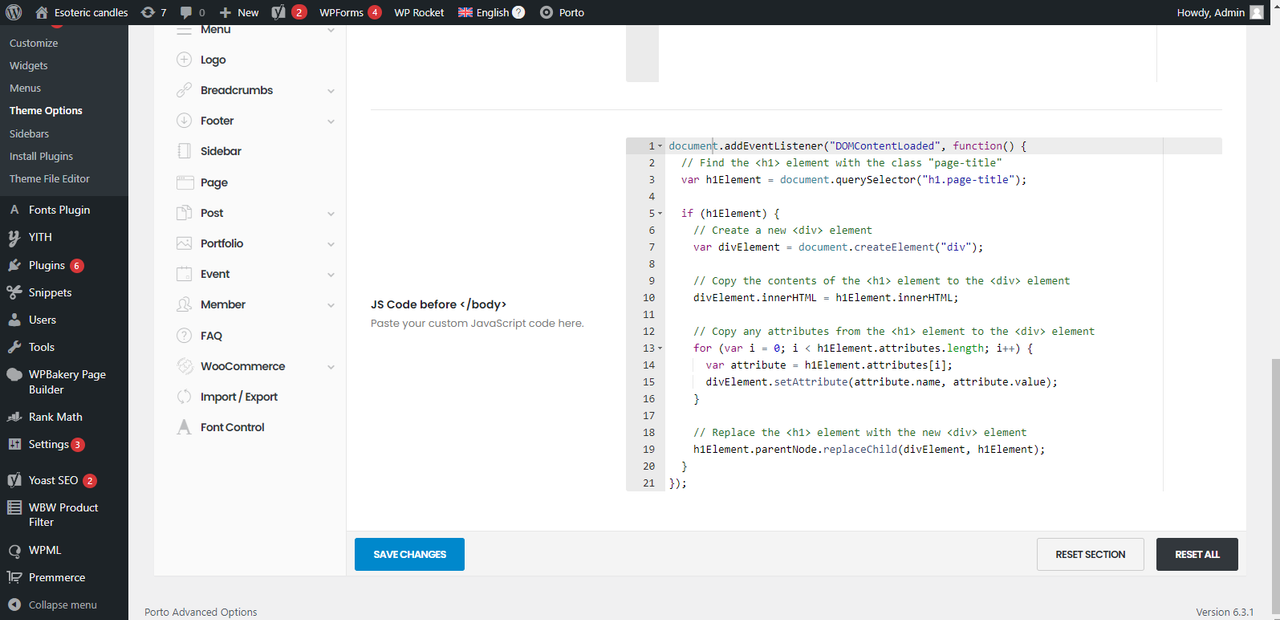Click the Breadcrumbs link icon
This screenshot has height=620, width=1280.
[x=184, y=90]
